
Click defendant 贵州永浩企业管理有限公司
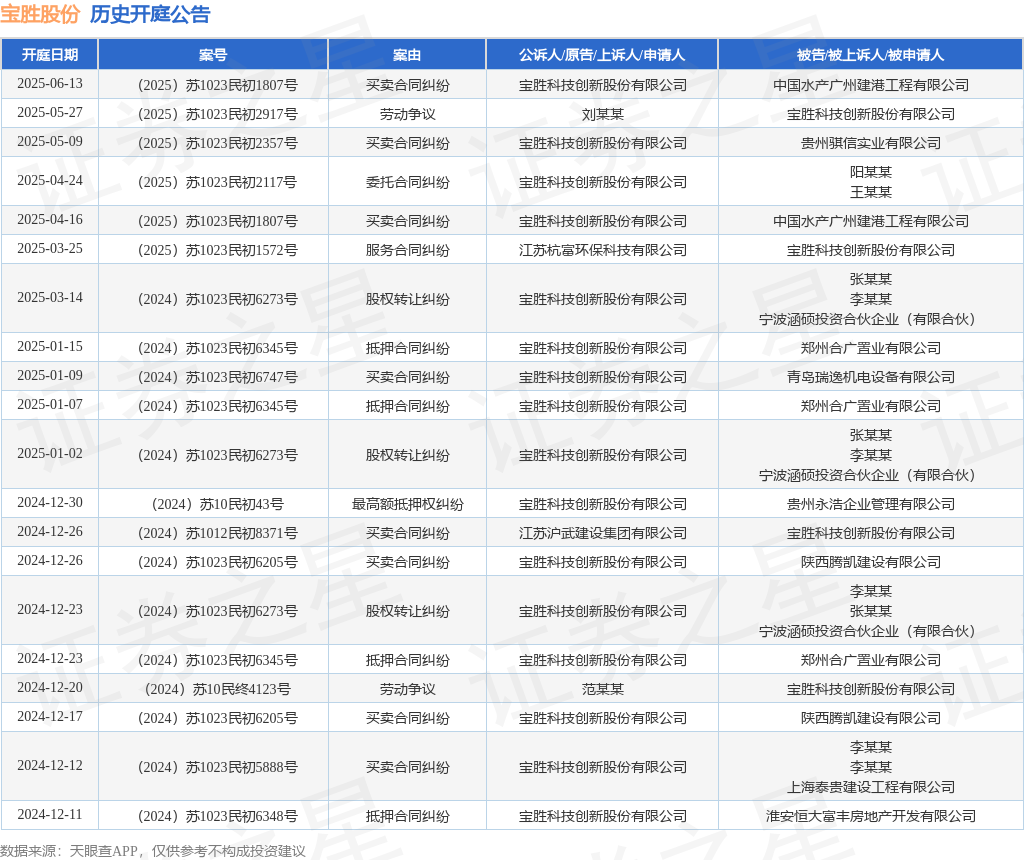pos(871,504)
